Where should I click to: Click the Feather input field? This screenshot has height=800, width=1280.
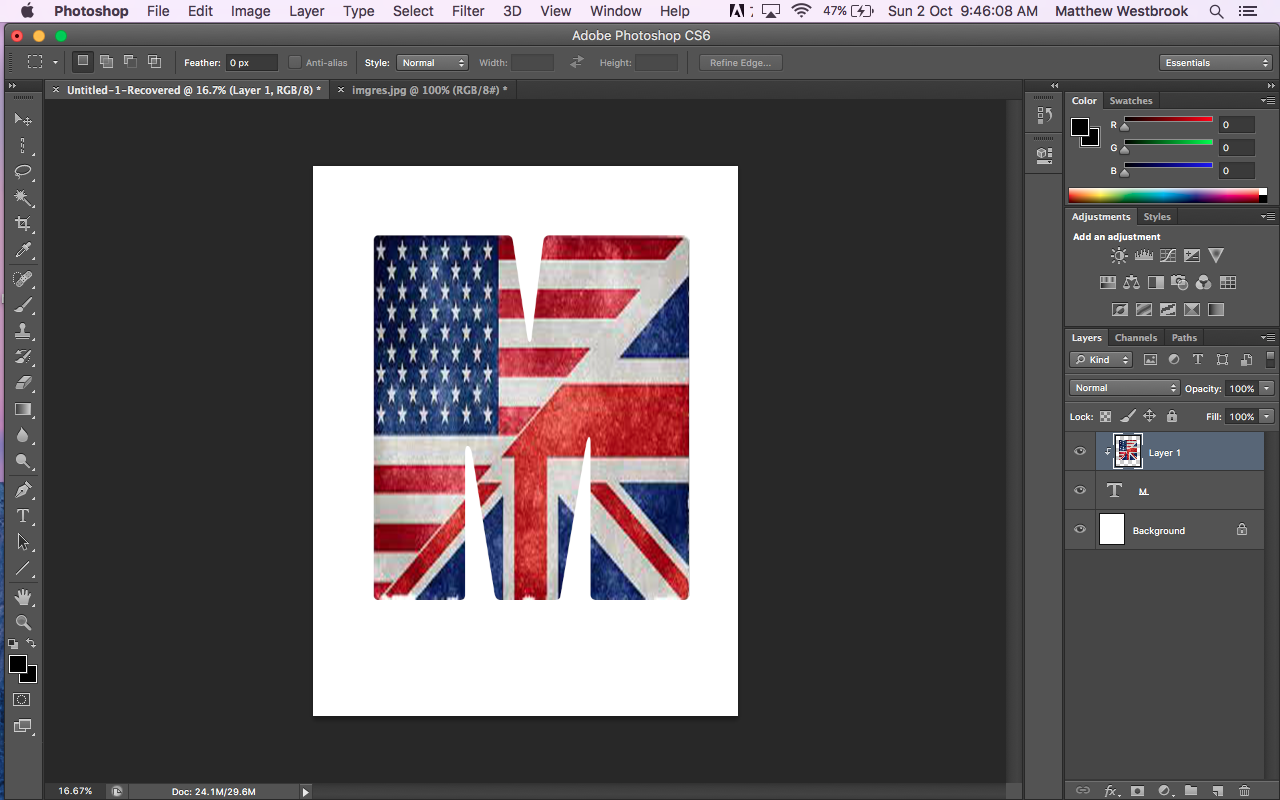252,62
